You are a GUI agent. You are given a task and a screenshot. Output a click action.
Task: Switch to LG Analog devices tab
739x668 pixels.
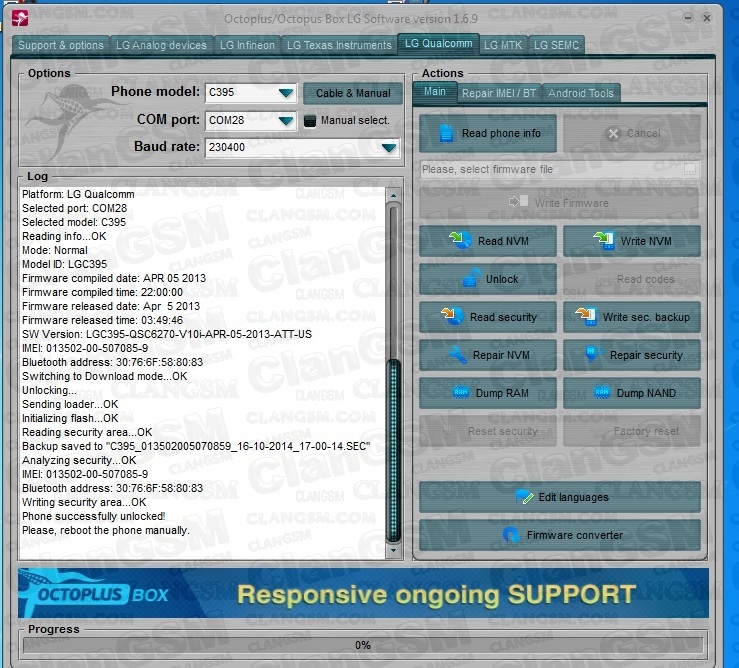[161, 45]
